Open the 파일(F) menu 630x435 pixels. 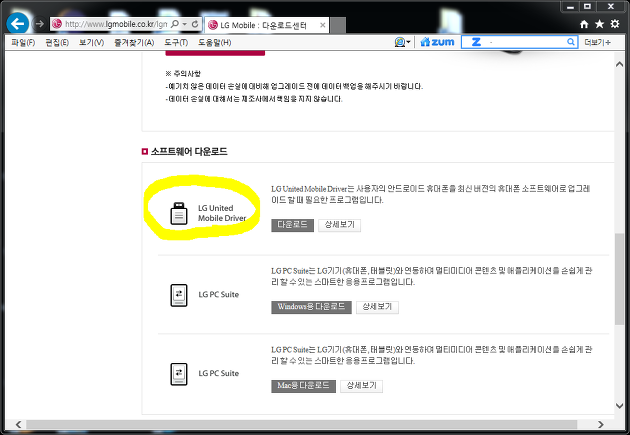point(23,43)
